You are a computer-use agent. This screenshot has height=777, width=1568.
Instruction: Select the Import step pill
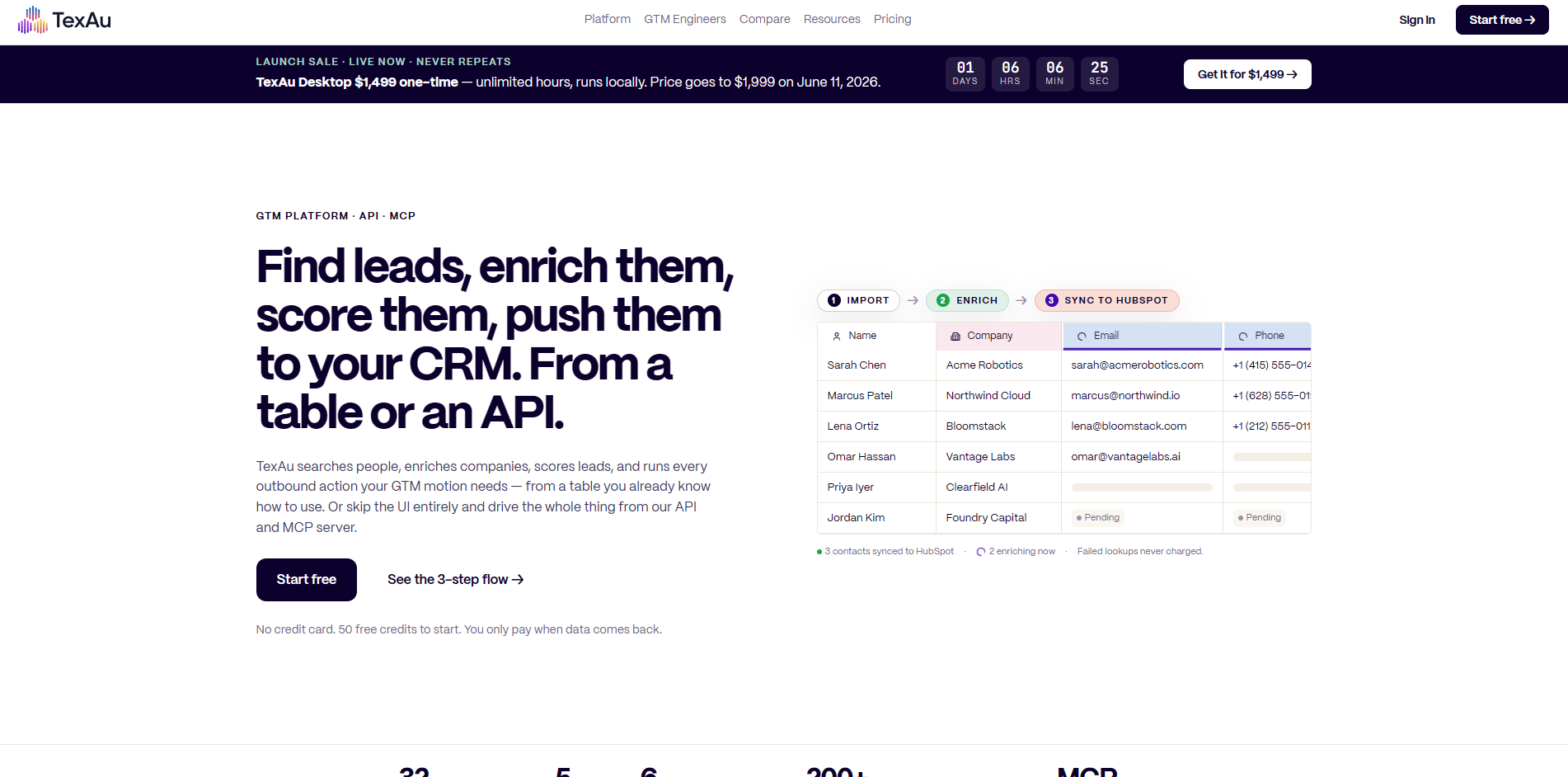[x=858, y=300]
